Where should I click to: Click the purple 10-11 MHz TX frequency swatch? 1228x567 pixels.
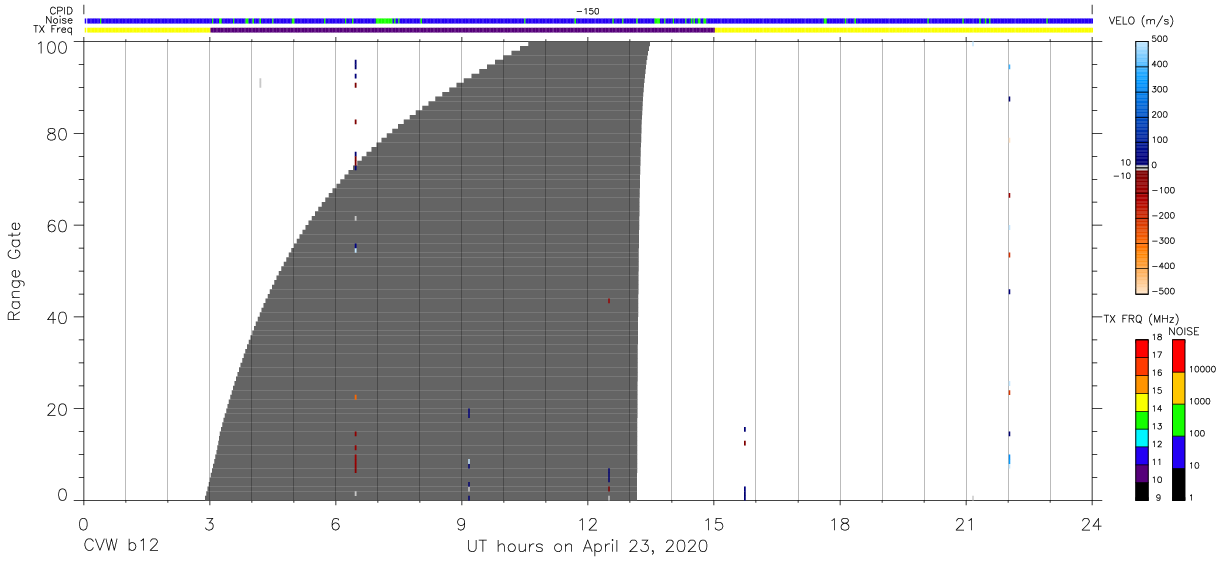click(x=1142, y=472)
